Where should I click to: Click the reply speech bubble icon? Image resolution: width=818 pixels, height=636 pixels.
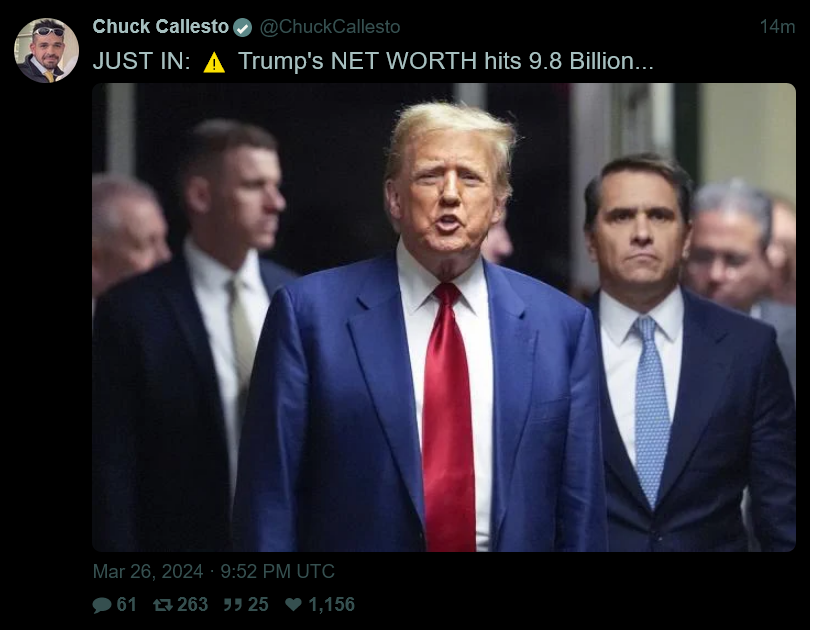102,605
